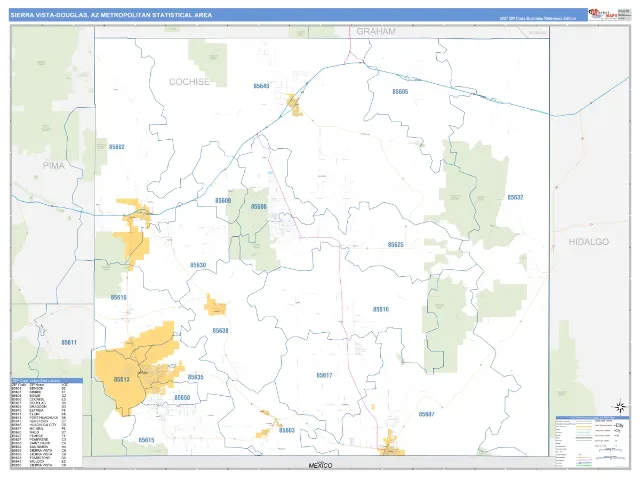Screen dimensions: 640x480
Task: Click ZIP code label 85632
Action: coord(515,197)
